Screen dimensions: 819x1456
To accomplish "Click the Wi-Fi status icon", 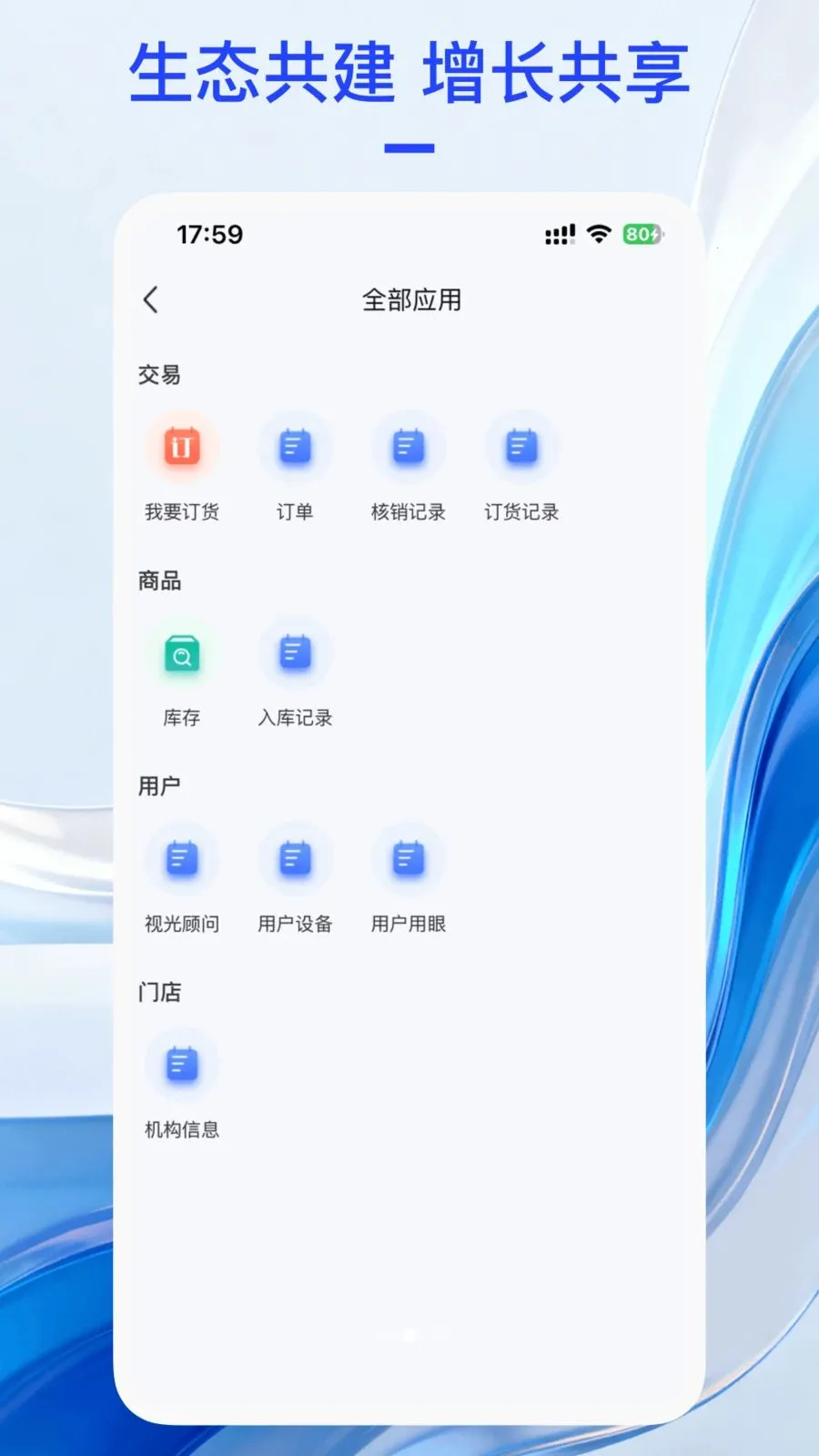I will 599,234.
